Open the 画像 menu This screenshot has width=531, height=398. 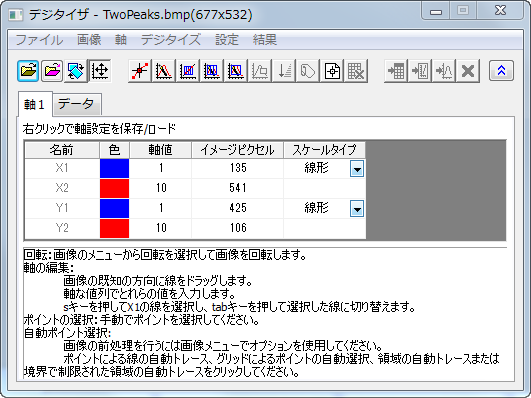pos(89,40)
